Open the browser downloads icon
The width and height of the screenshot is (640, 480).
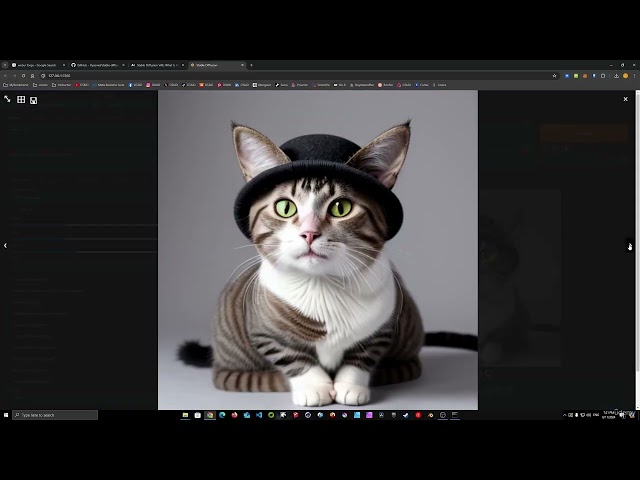tap(616, 76)
